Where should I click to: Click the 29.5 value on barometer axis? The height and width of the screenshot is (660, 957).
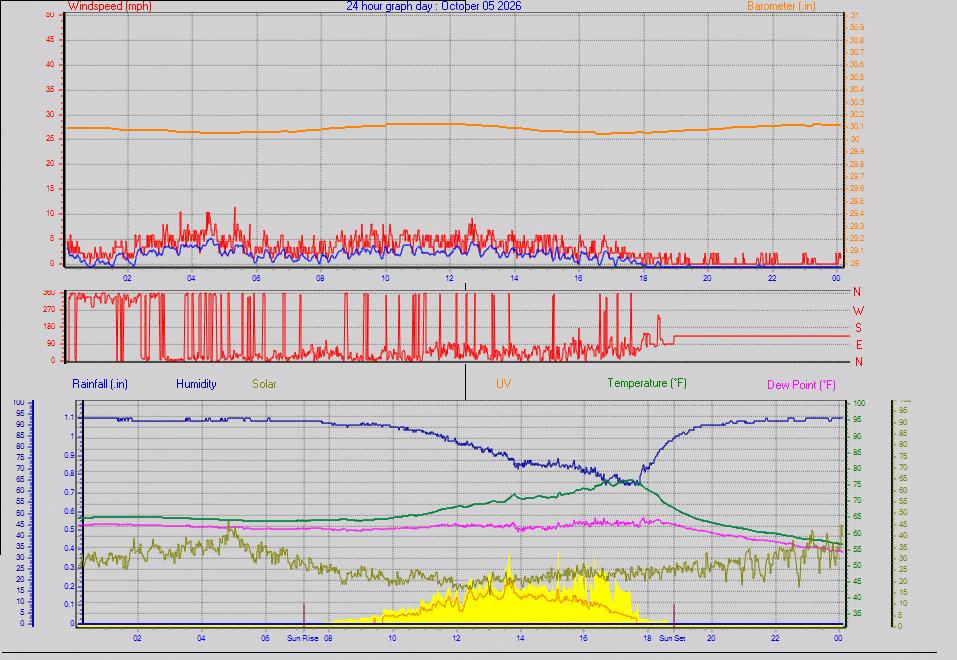pos(856,201)
